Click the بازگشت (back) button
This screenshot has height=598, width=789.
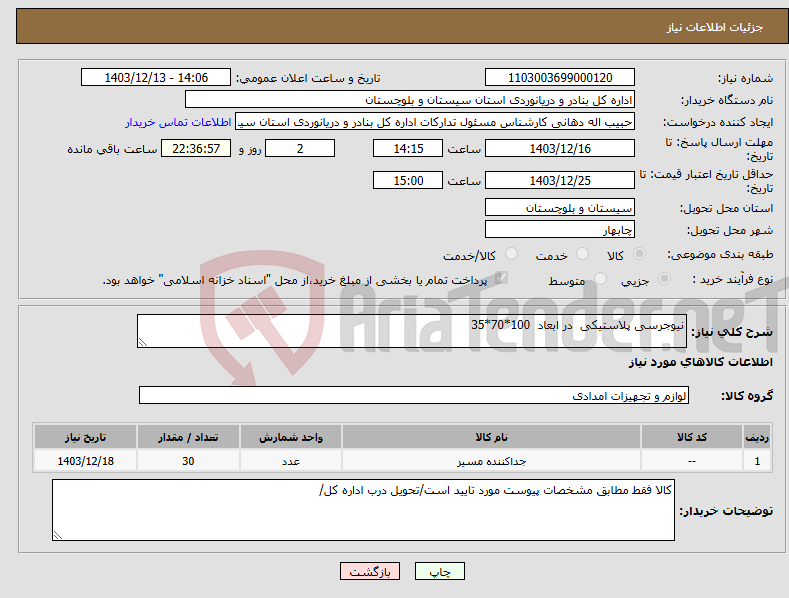click(x=370, y=571)
